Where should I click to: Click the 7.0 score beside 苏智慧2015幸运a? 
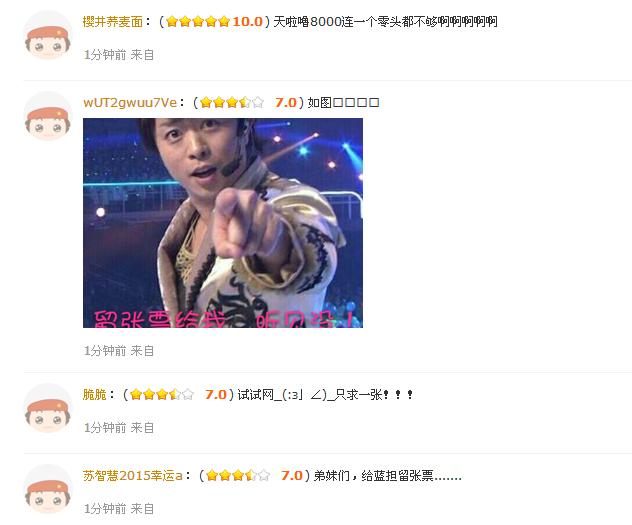[x=292, y=475]
